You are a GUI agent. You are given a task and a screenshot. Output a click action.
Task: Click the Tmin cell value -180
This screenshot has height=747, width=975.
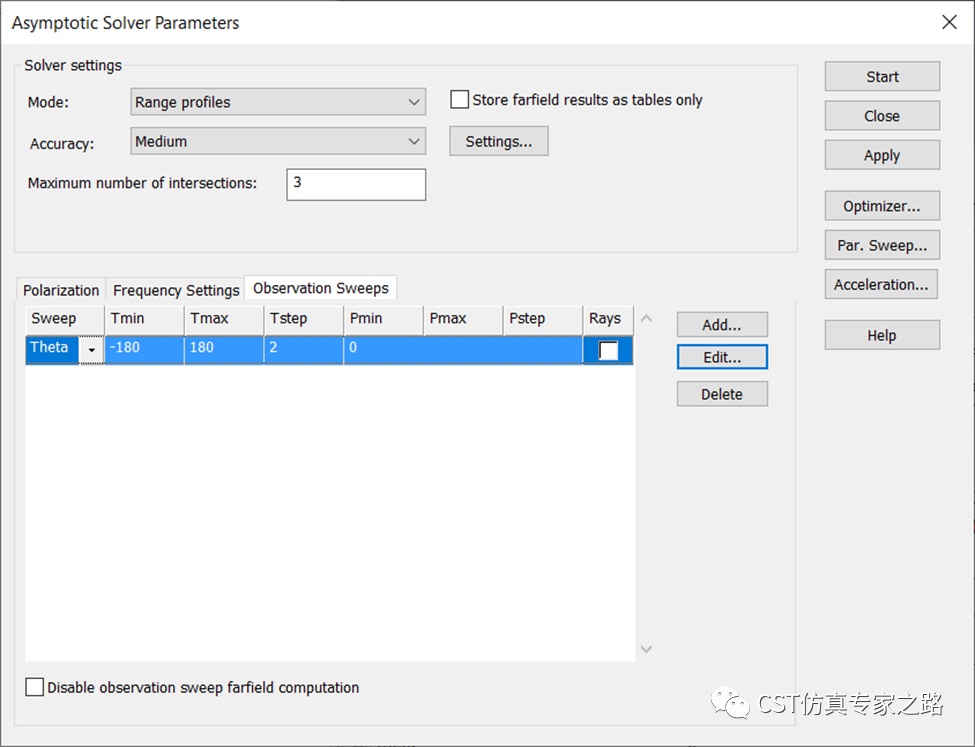click(144, 350)
